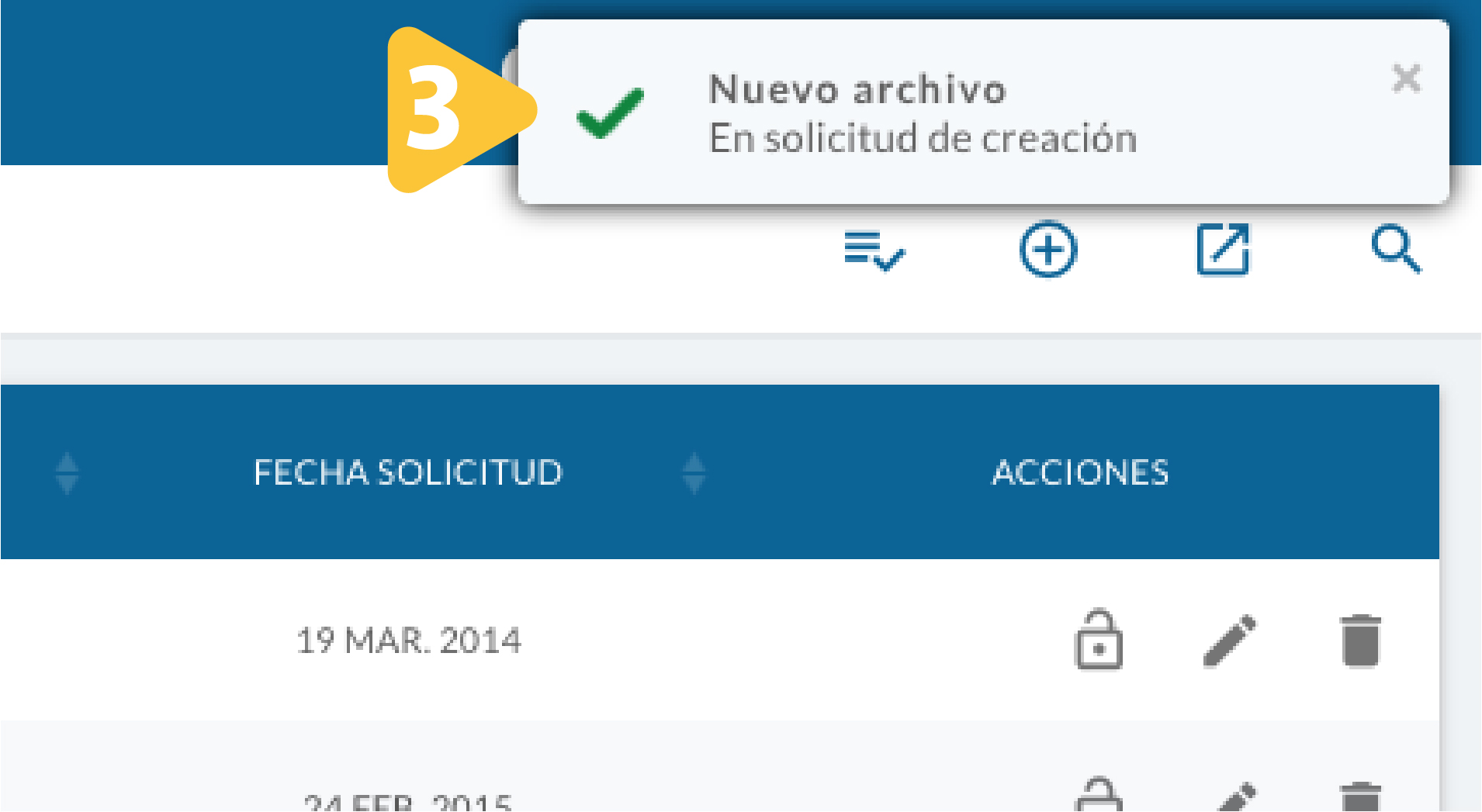The width and height of the screenshot is (1482, 812).
Task: Unlock the 19 MAR. 2014 row
Action: [x=1099, y=640]
